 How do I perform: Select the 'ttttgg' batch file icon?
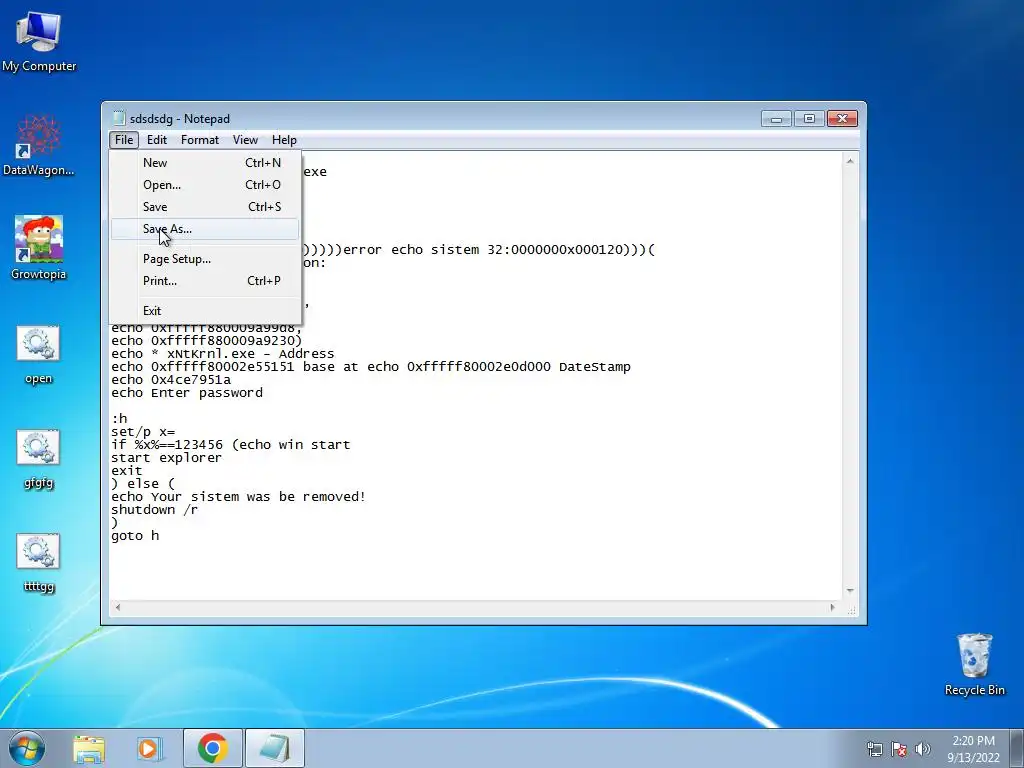coord(39,563)
